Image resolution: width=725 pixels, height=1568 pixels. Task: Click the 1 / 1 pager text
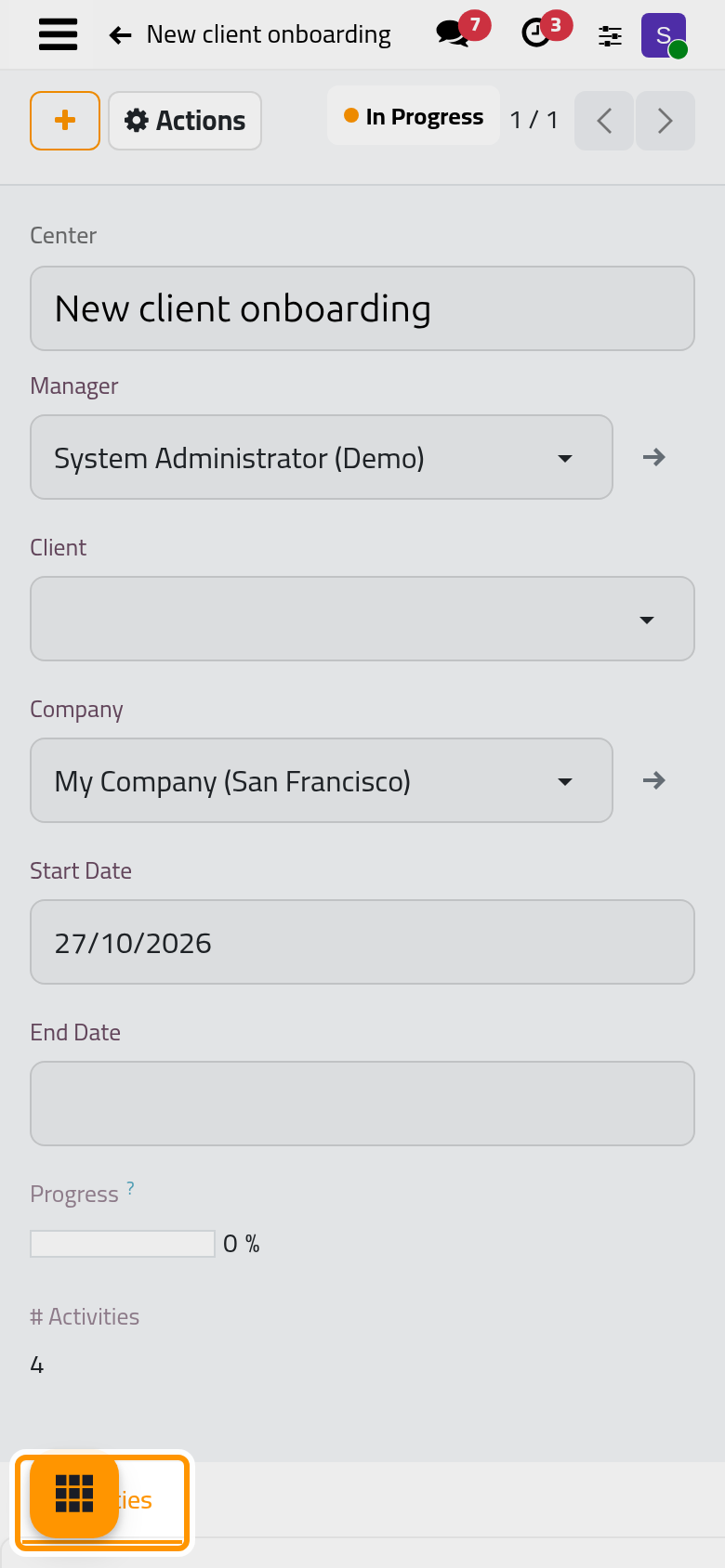[534, 120]
